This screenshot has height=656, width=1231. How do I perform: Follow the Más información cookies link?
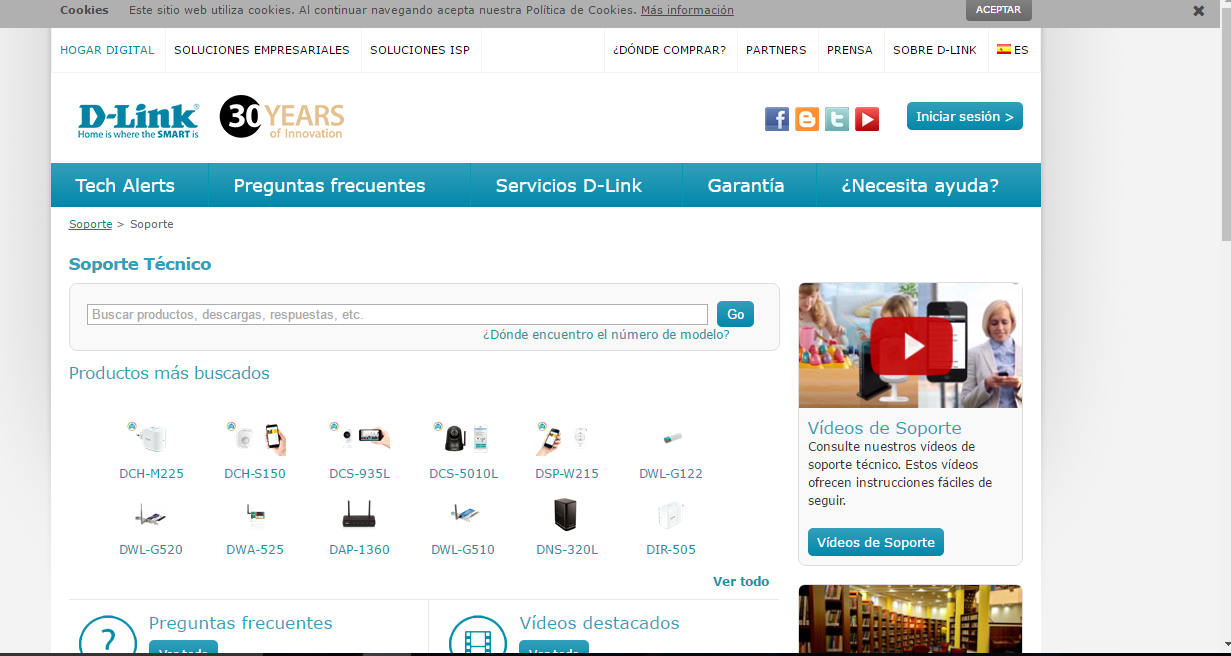(687, 10)
